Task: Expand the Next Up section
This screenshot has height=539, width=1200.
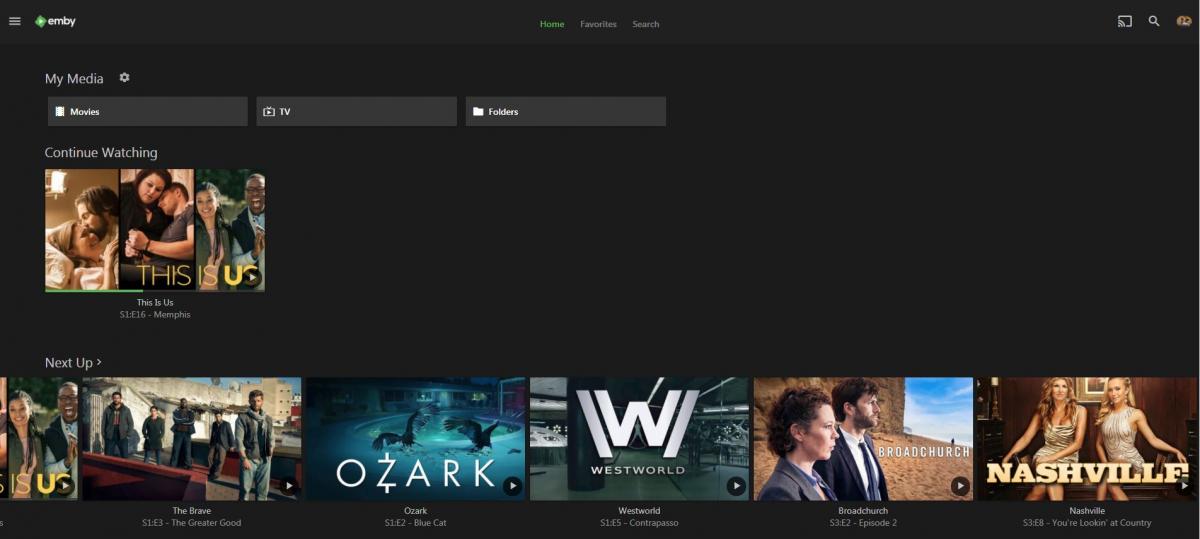Action: point(73,362)
